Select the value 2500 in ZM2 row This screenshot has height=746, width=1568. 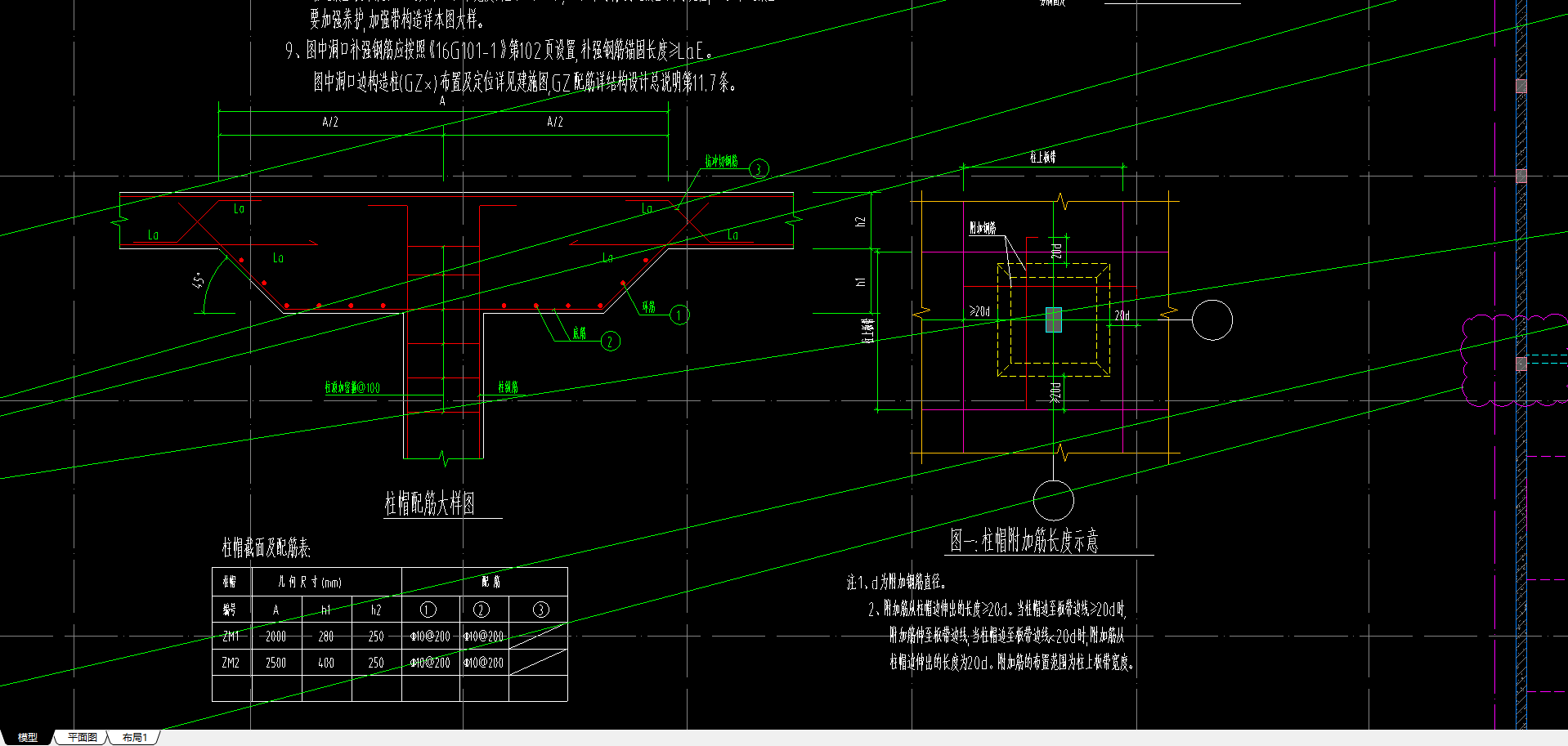point(276,663)
